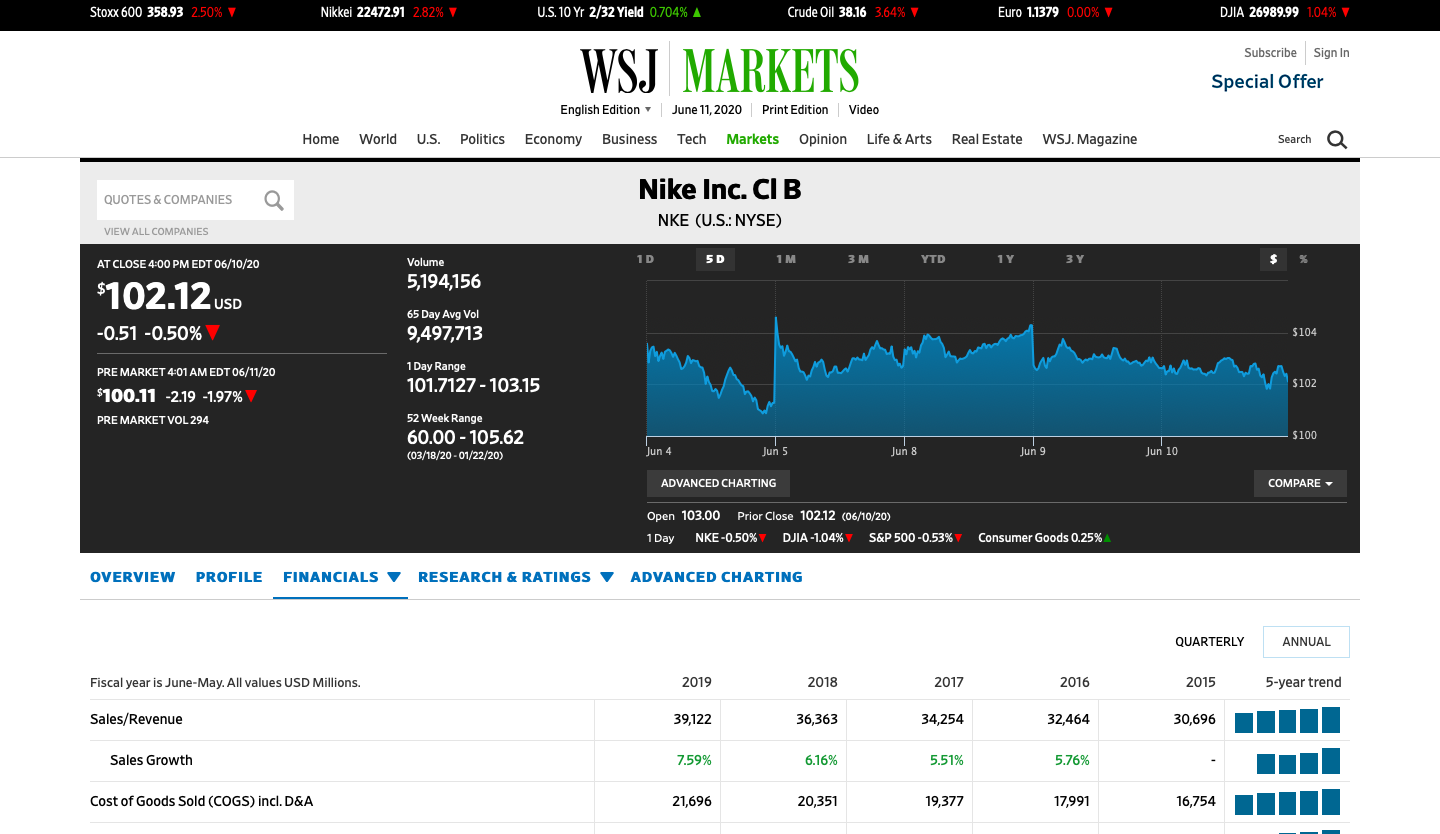Go to the Home nav item
Viewport: 1440px width, 834px height.
pos(321,139)
